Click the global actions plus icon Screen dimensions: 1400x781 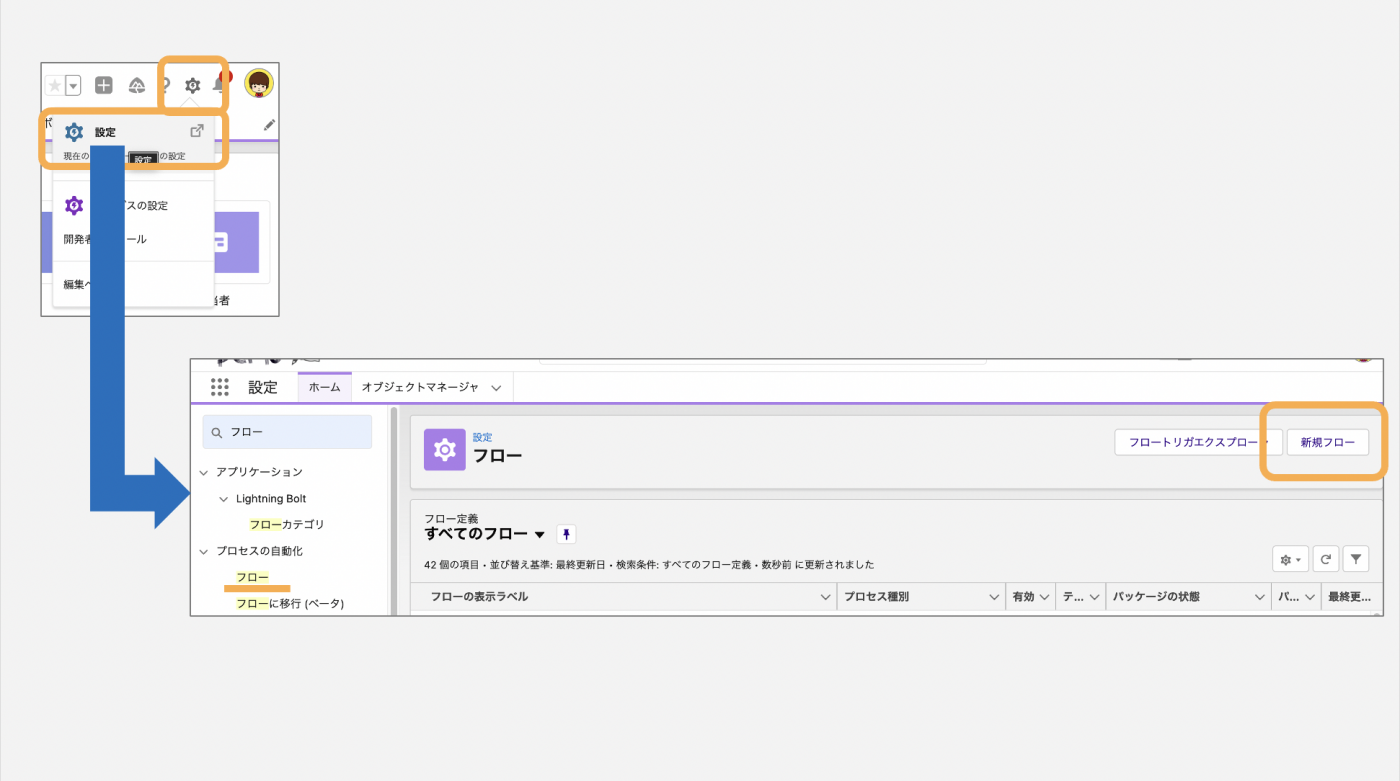[x=104, y=86]
